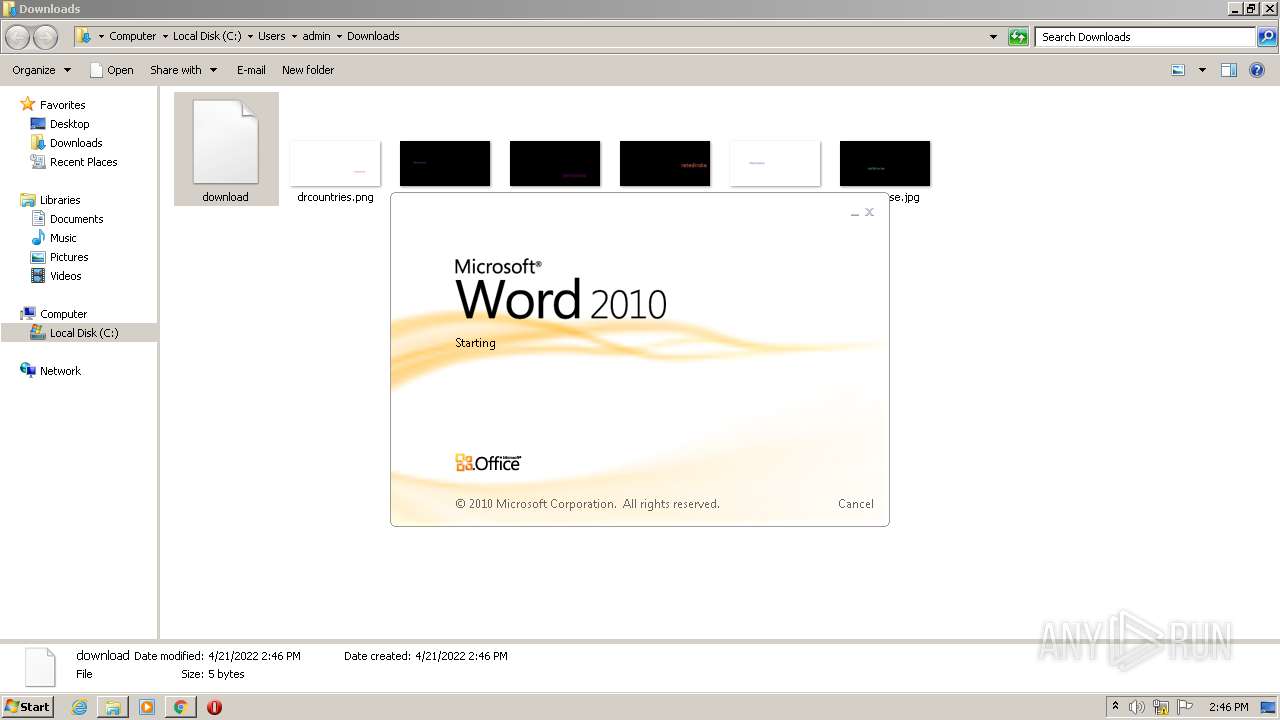Viewport: 1280px width, 720px height.
Task: Click the red stop icon in taskbar
Action: pyautogui.click(x=214, y=707)
